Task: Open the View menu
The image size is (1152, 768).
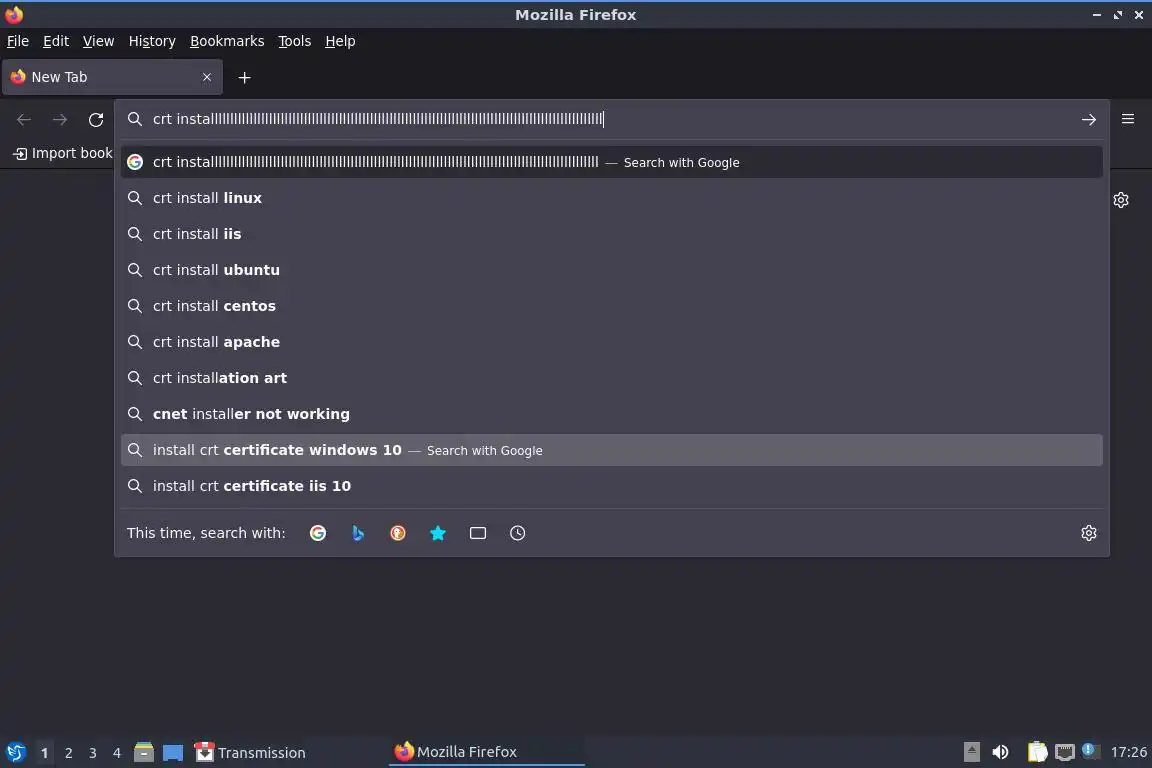Action: click(98, 41)
